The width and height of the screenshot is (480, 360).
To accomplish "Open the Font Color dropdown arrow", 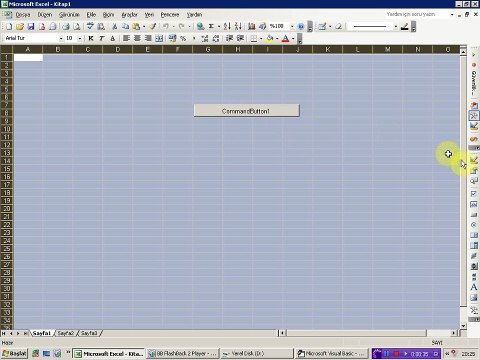I will point(293,39).
